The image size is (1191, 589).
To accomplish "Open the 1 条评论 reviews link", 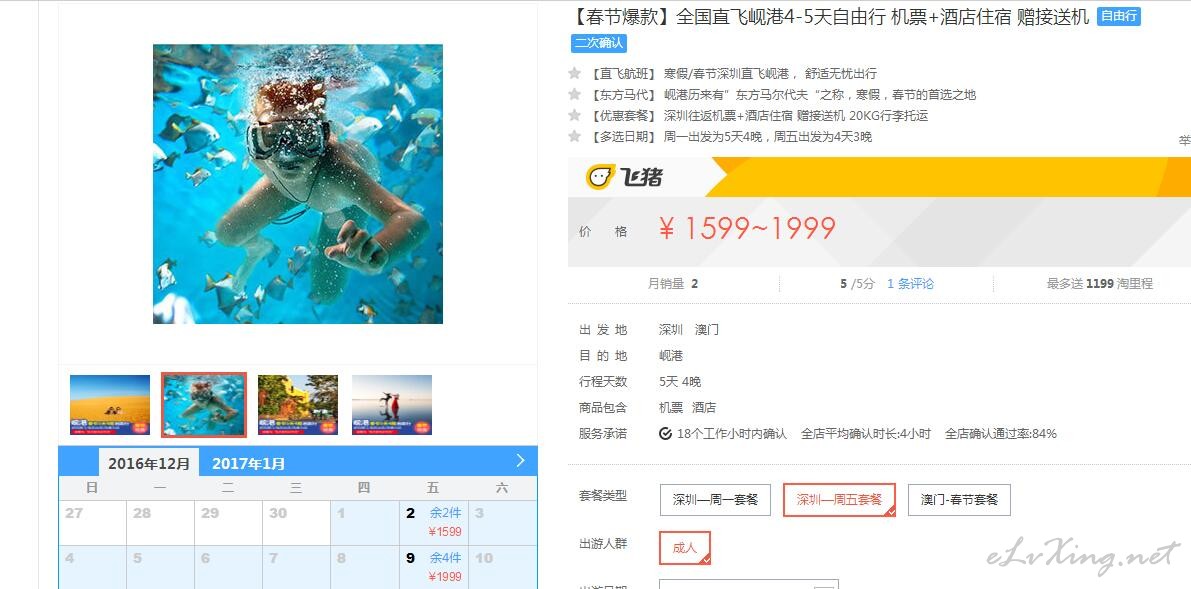I will pos(911,283).
